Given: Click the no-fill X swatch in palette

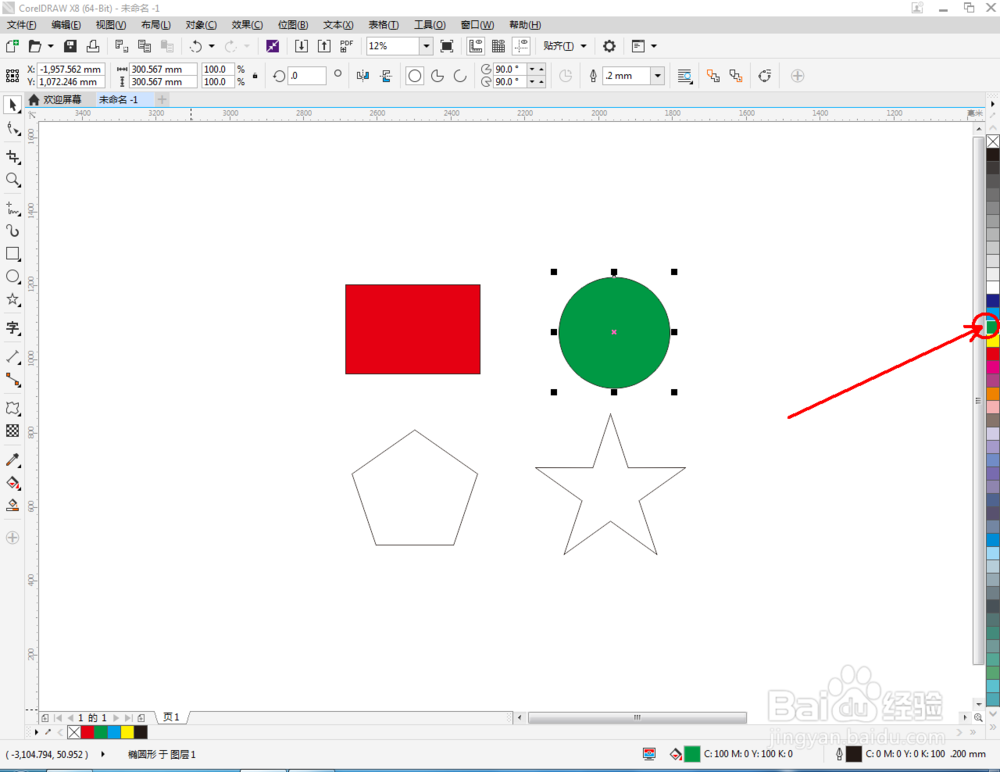Looking at the screenshot, I should pos(993,141).
